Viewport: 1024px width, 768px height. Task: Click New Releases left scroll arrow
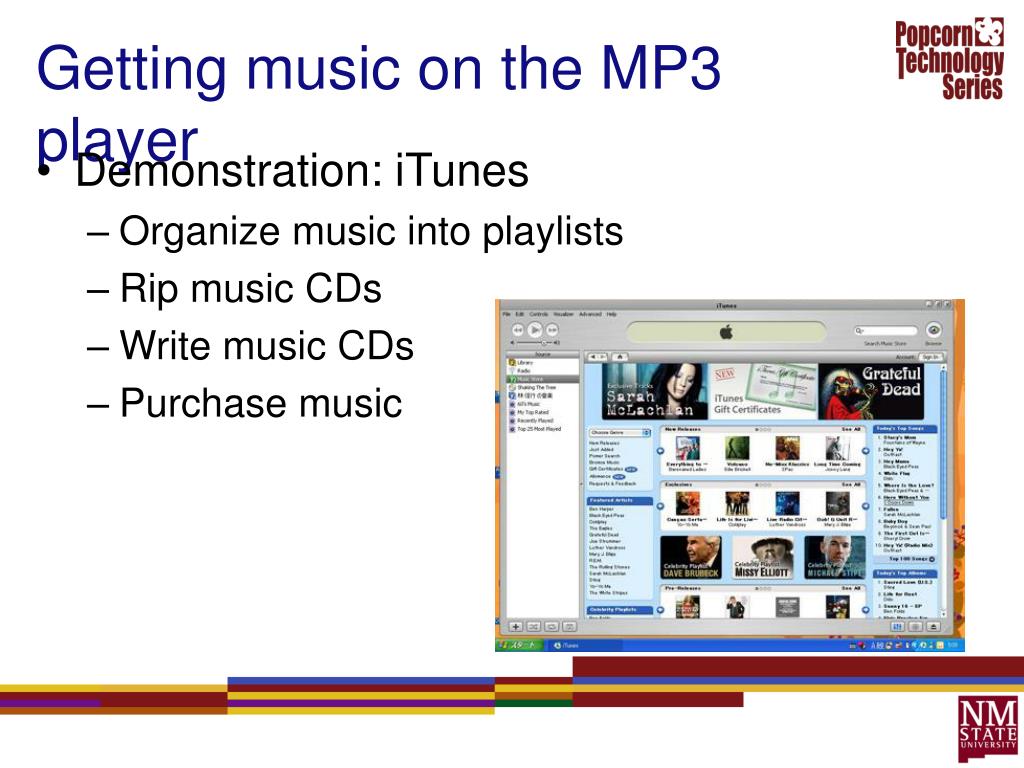pyautogui.click(x=660, y=451)
